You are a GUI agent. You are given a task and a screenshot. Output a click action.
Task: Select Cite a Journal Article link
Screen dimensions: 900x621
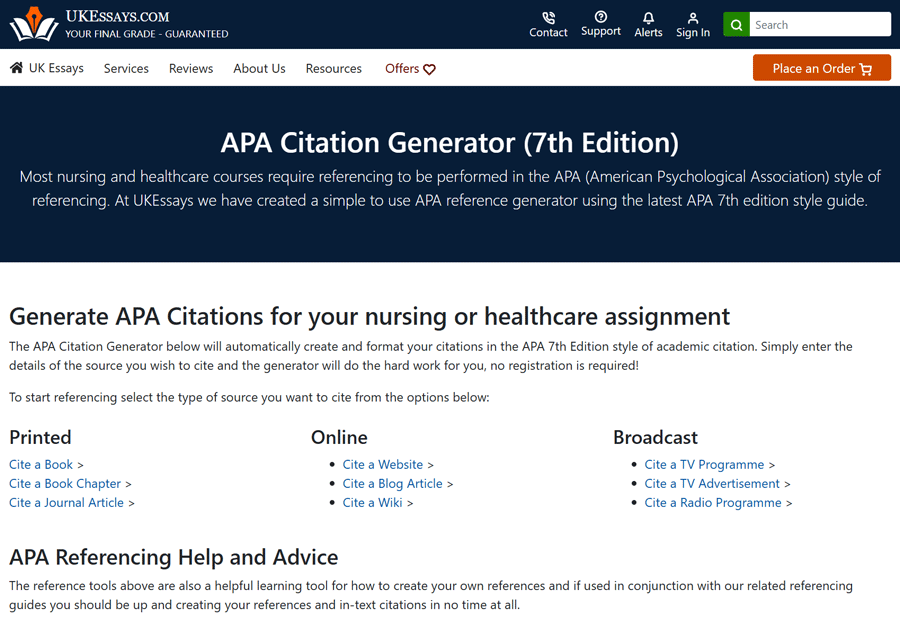coord(66,502)
